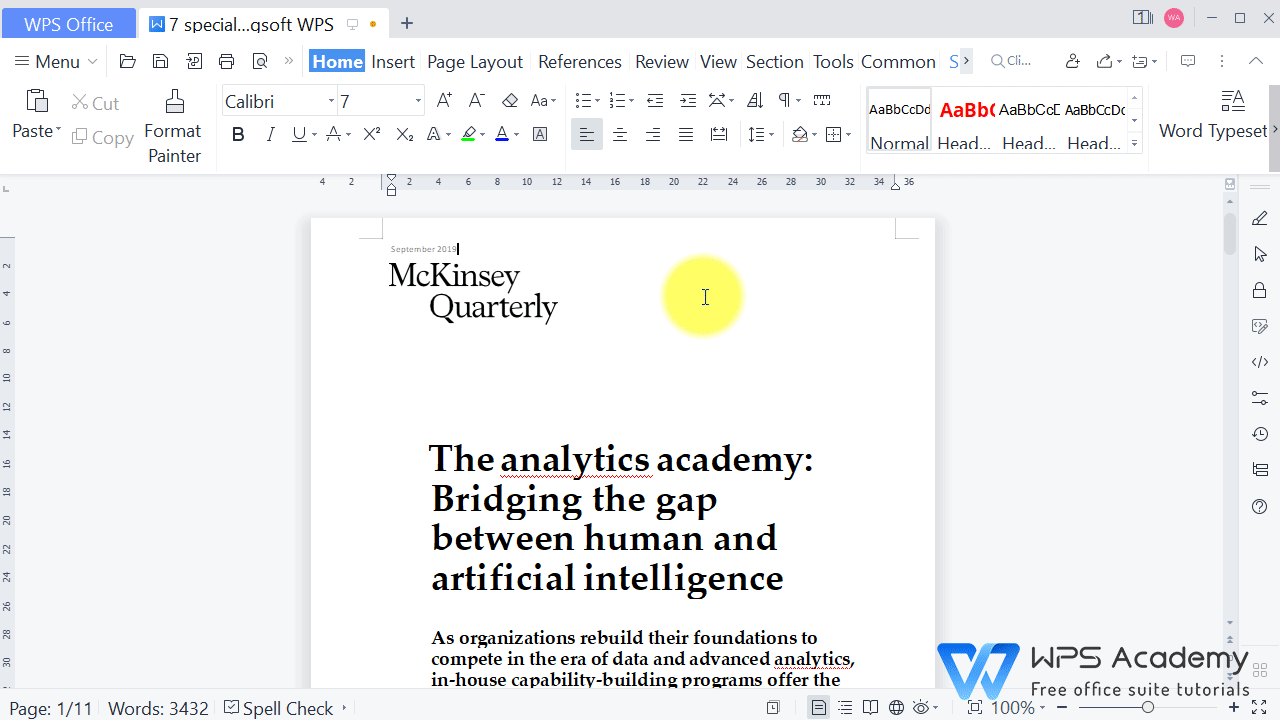Toggle italic formatting
Screen dimensions: 1280x720
coord(270,134)
